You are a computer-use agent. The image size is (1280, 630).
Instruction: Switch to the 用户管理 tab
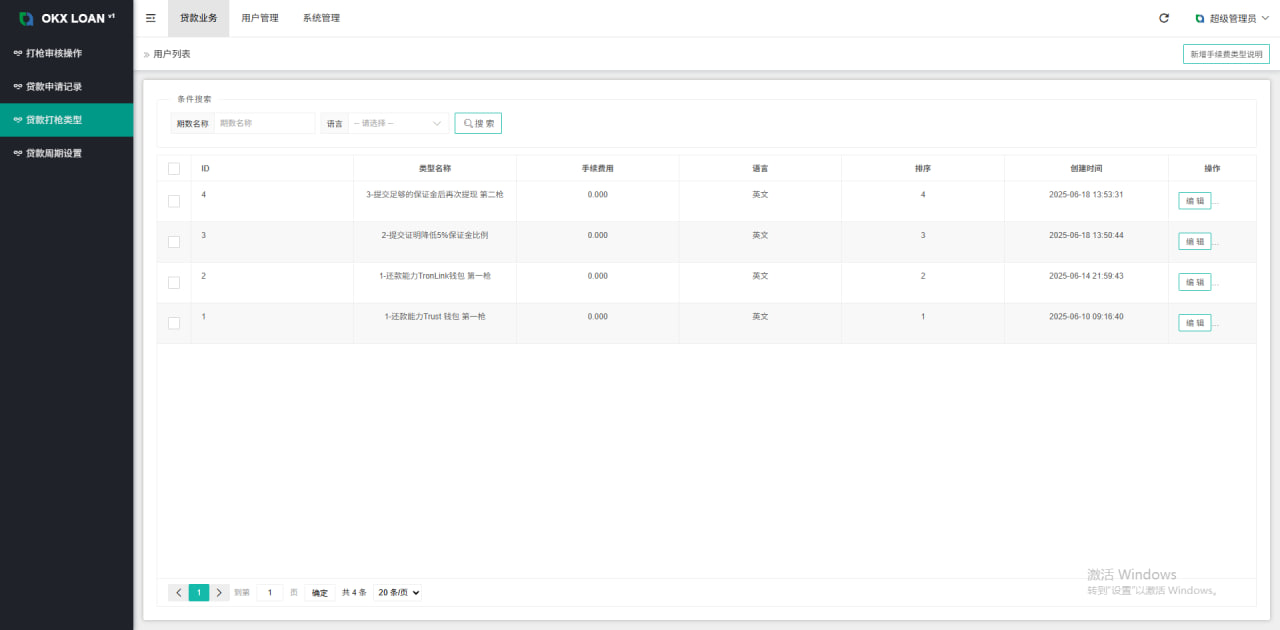[x=260, y=18]
